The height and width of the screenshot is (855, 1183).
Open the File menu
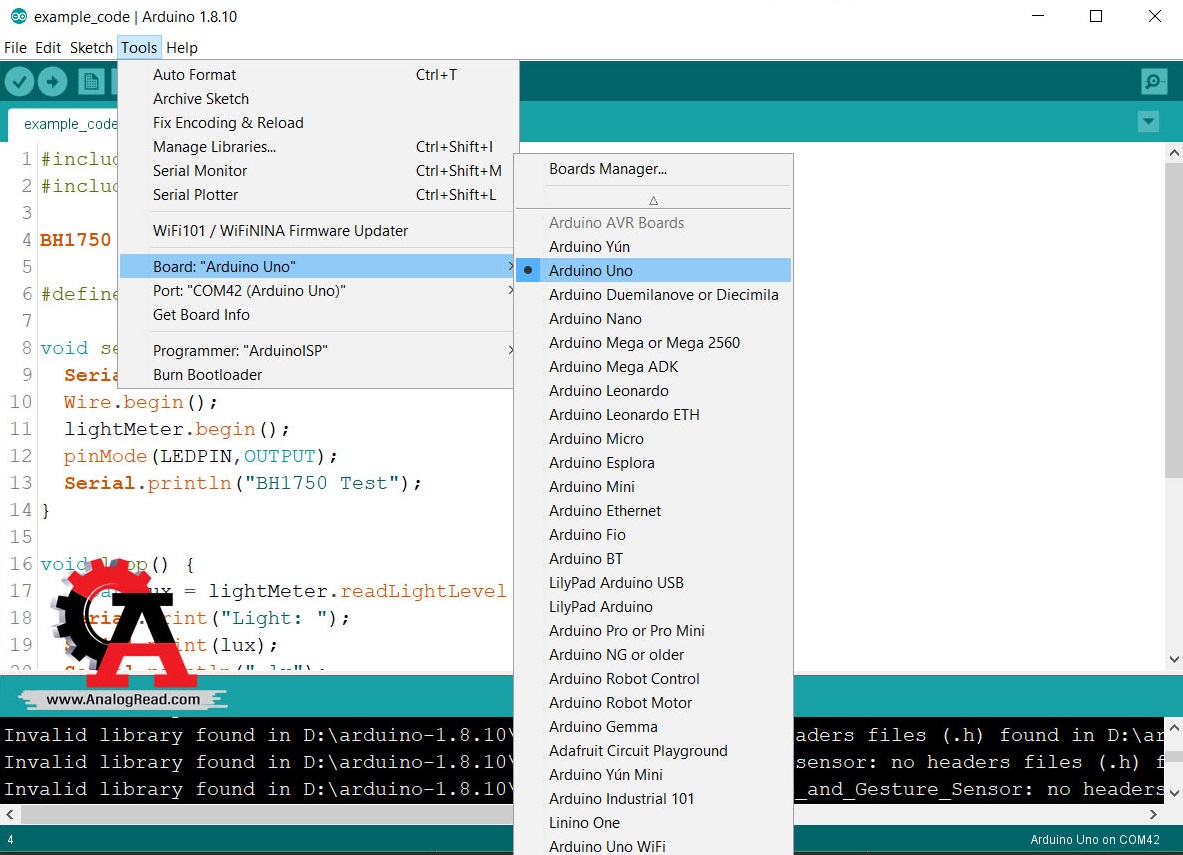(15, 48)
